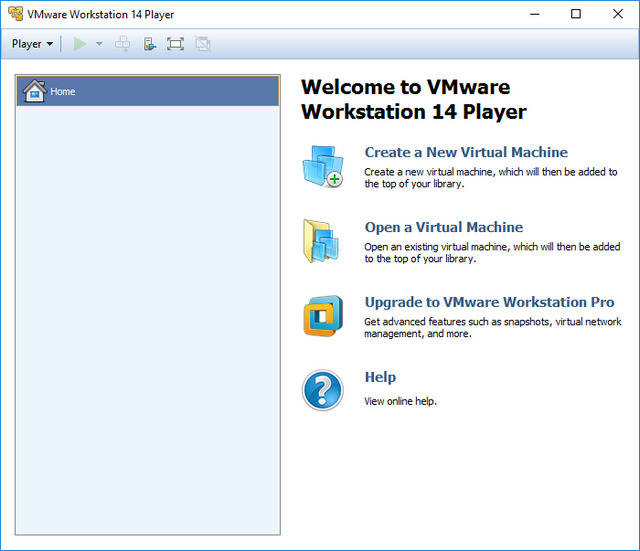The width and height of the screenshot is (640, 551).
Task: Click the Home house icon in library
Action: [x=34, y=91]
